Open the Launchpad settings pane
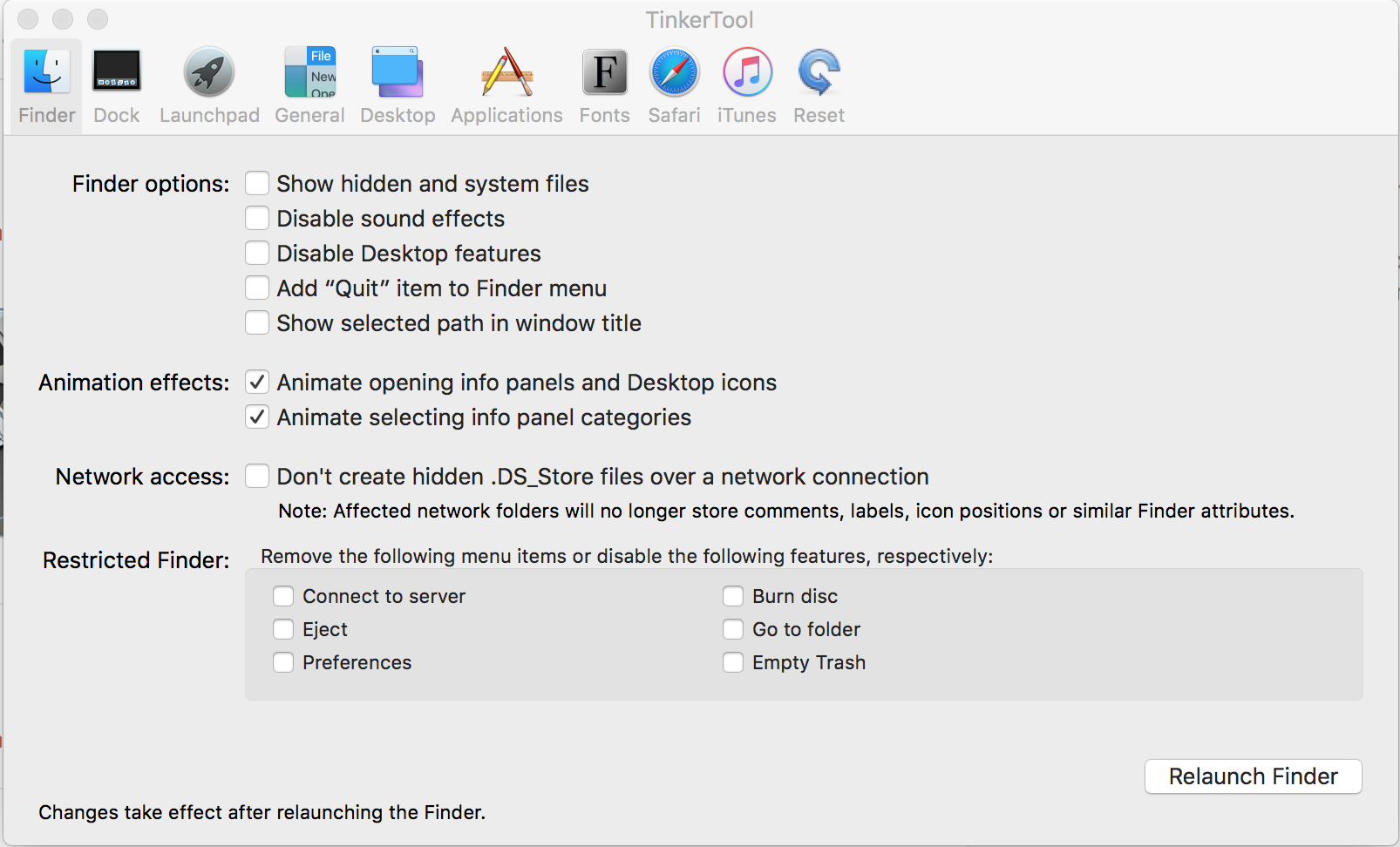 (208, 85)
